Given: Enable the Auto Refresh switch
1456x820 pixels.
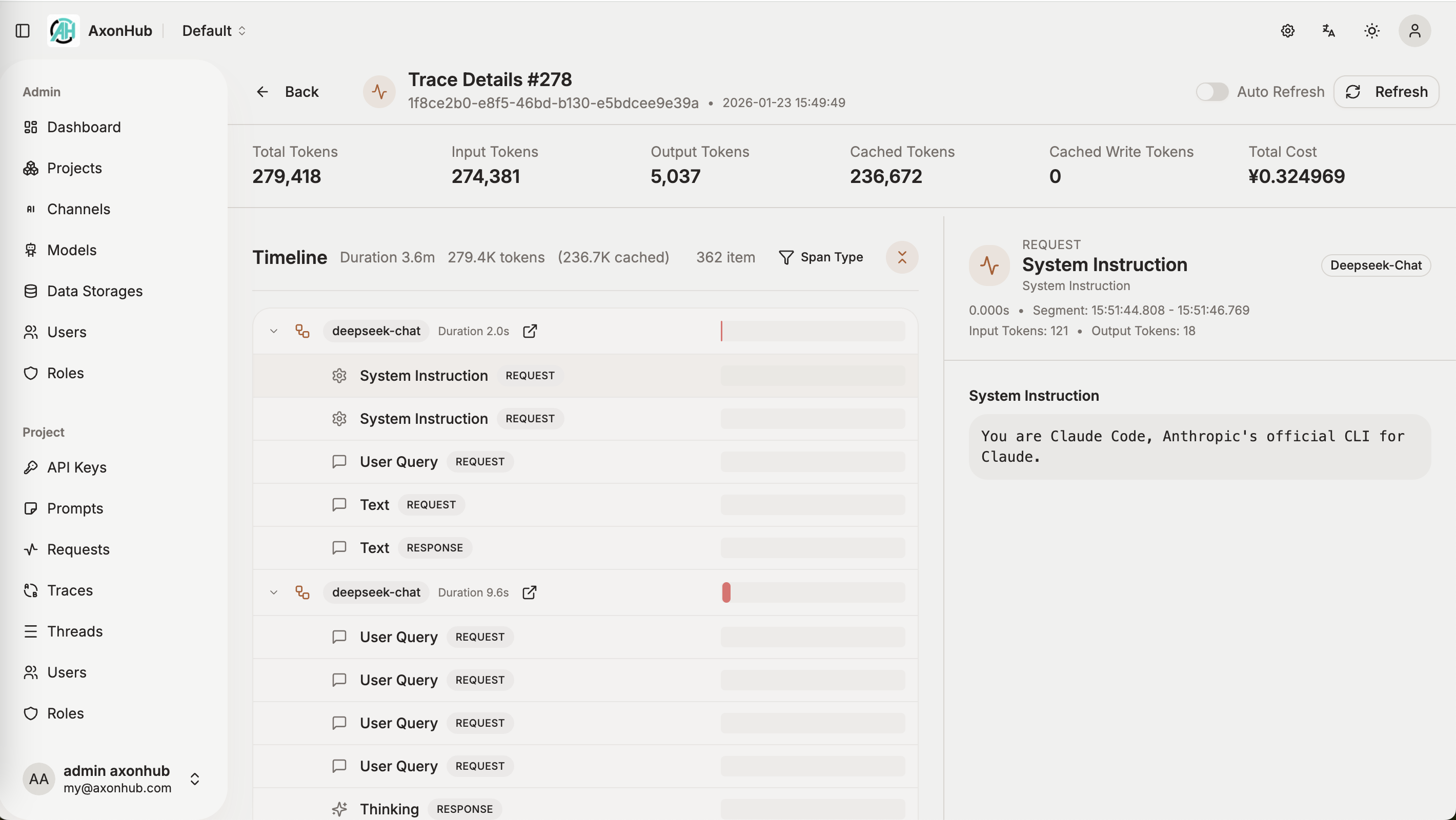Looking at the screenshot, I should [1212, 92].
